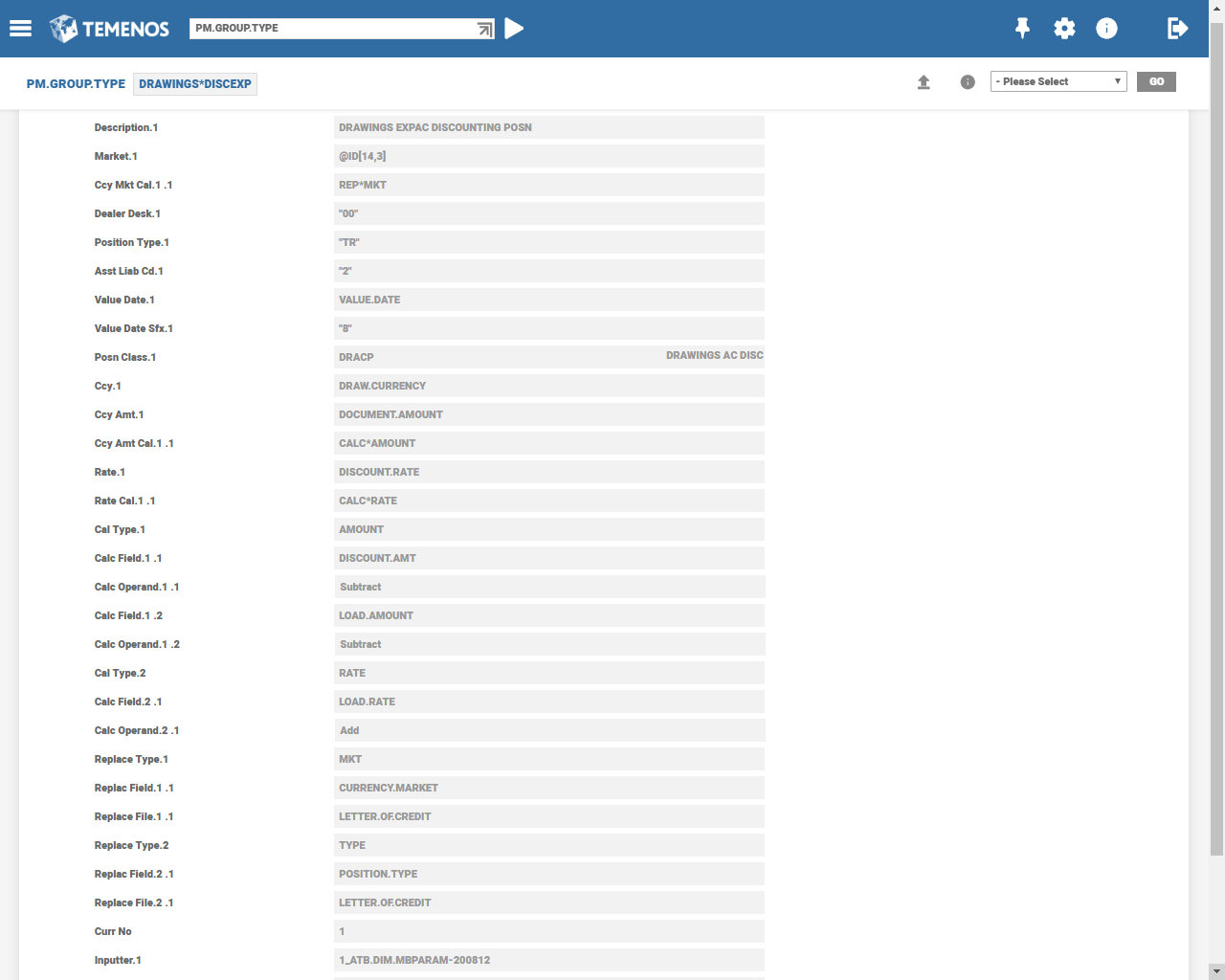The height and width of the screenshot is (980, 1225).
Task: Click the DISCOUNT.AMT value
Action: tap(549, 558)
